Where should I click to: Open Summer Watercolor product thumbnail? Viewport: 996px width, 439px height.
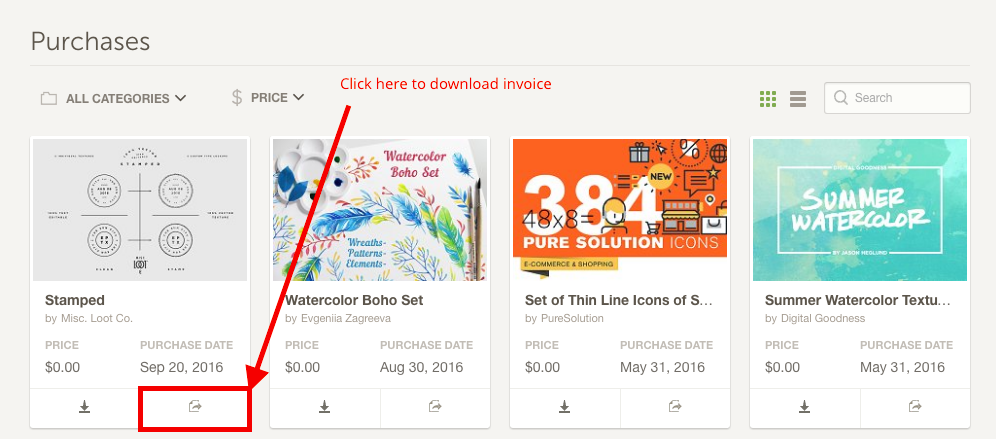860,210
